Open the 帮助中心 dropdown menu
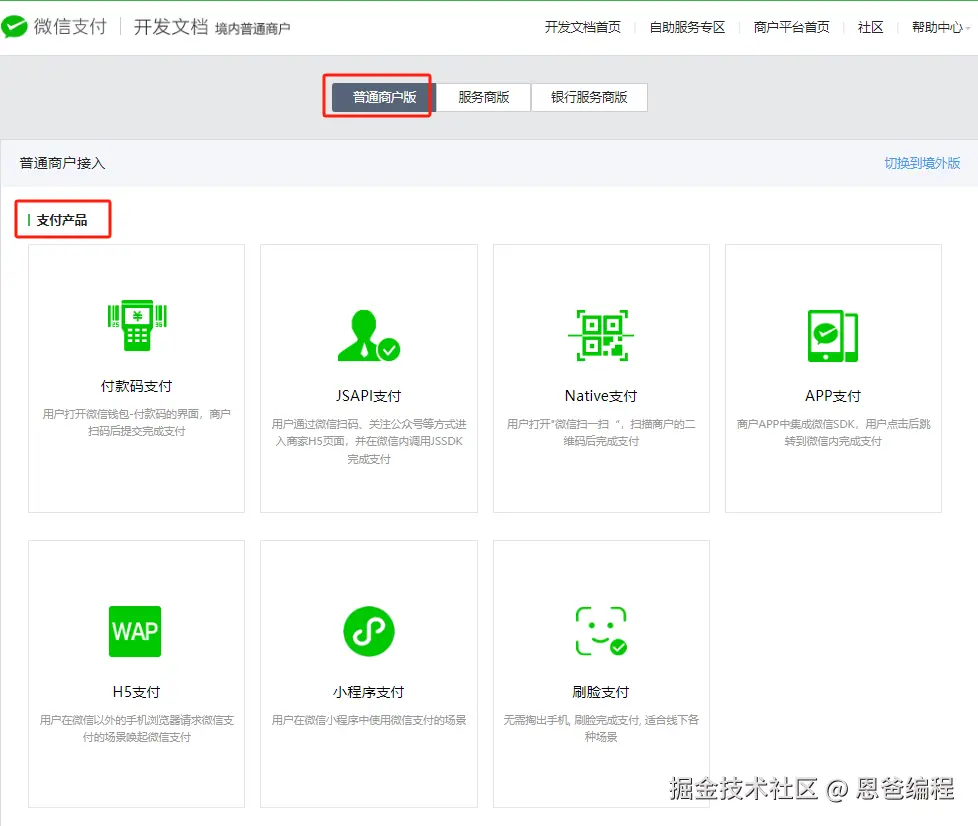Viewport: 978px width, 826px height. click(938, 28)
